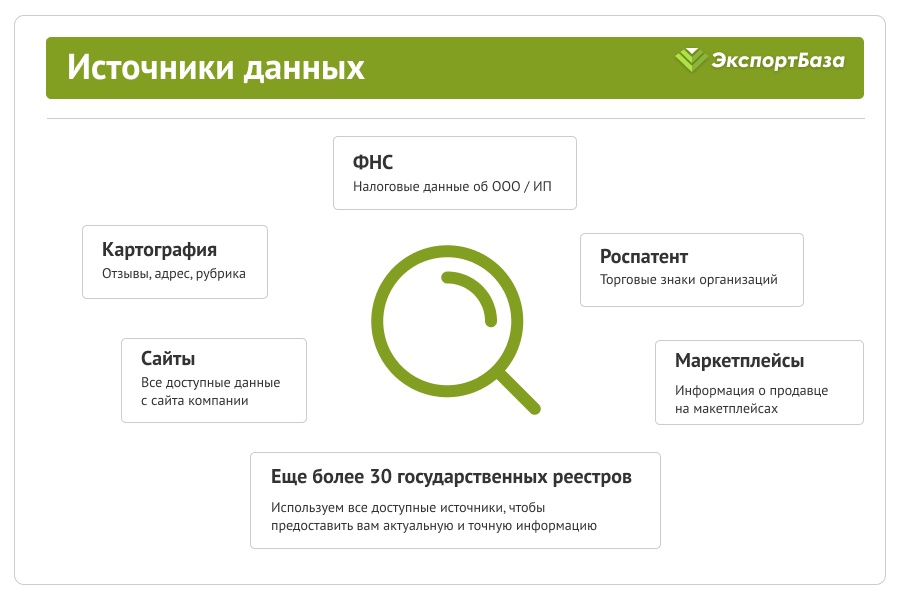Select the Картография card
Viewport: 900px width, 600px height.
pos(175,261)
